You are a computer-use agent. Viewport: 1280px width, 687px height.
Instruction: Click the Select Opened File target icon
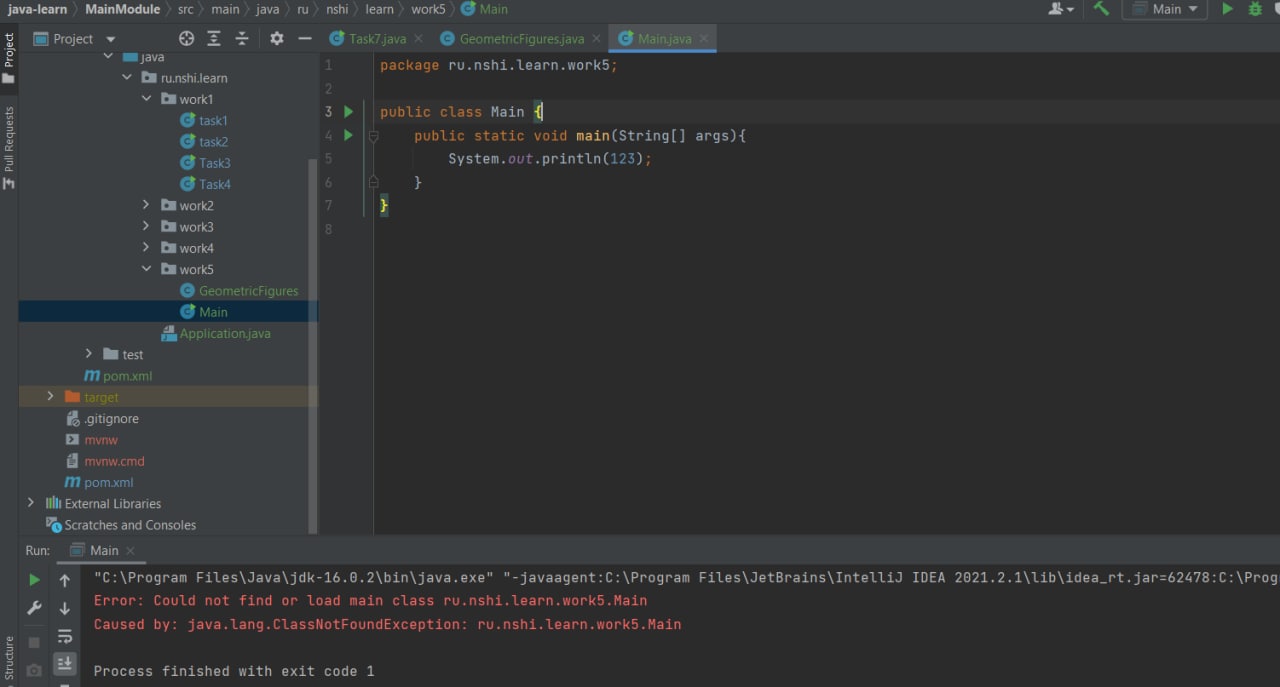[x=186, y=38]
